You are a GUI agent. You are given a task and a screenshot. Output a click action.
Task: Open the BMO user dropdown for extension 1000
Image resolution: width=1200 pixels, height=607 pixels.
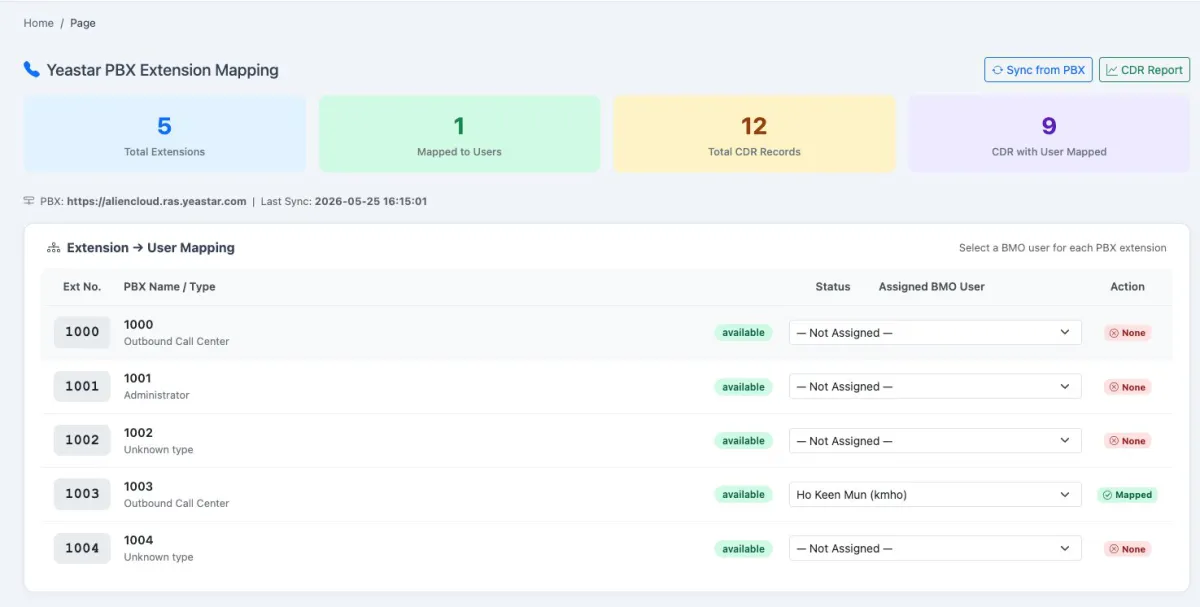pyautogui.click(x=935, y=333)
